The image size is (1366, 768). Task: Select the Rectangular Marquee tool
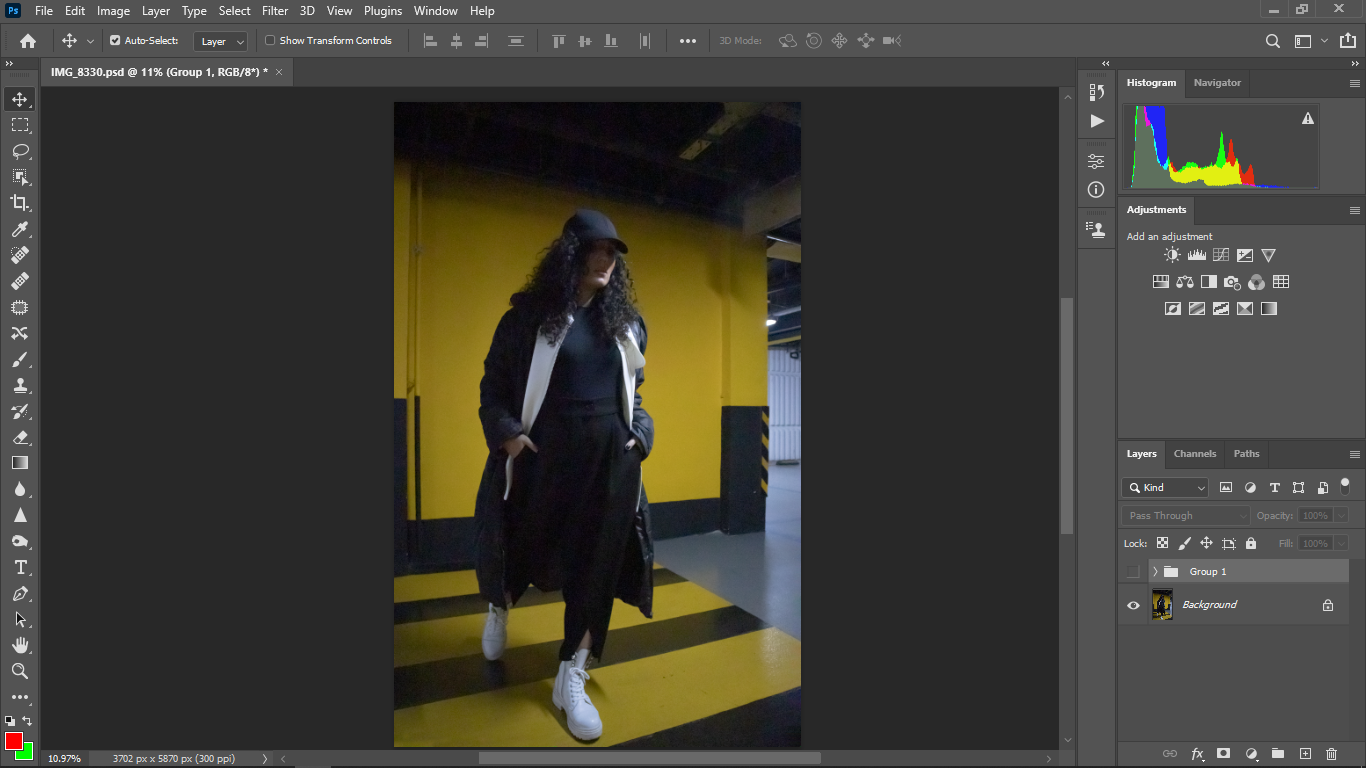[19, 126]
